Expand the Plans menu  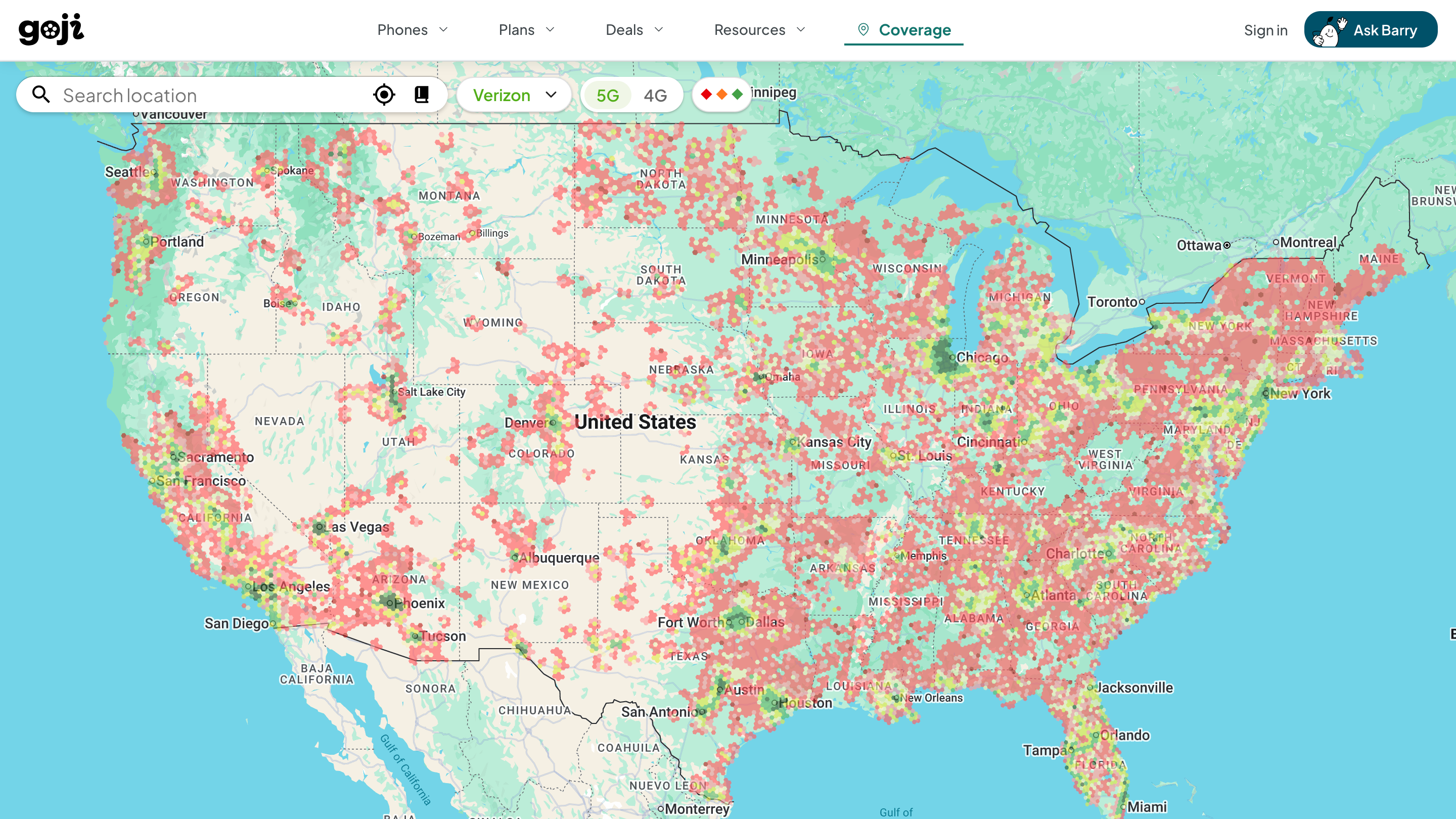(x=527, y=30)
